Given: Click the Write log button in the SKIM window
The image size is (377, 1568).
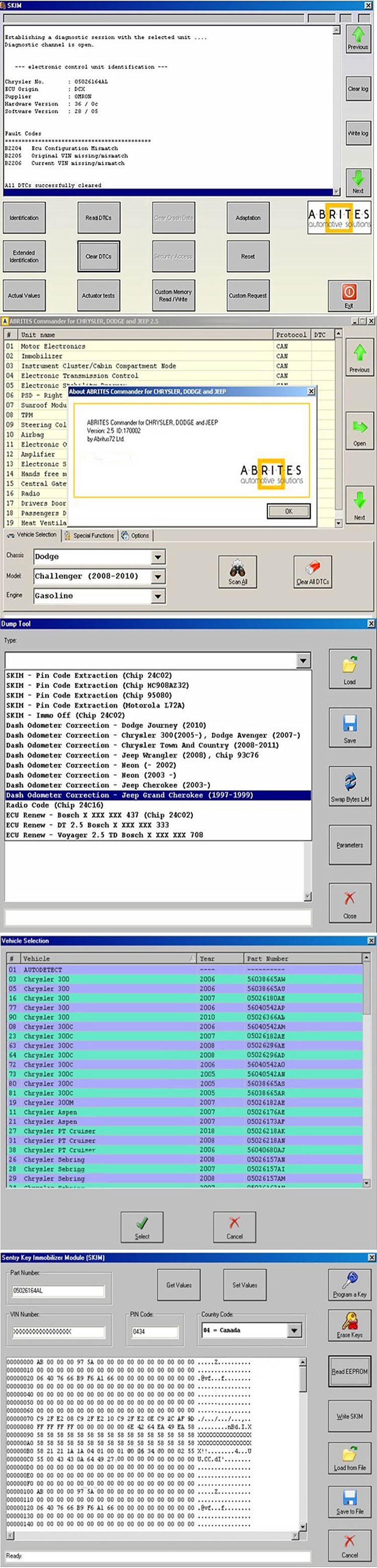Looking at the screenshot, I should (x=357, y=133).
